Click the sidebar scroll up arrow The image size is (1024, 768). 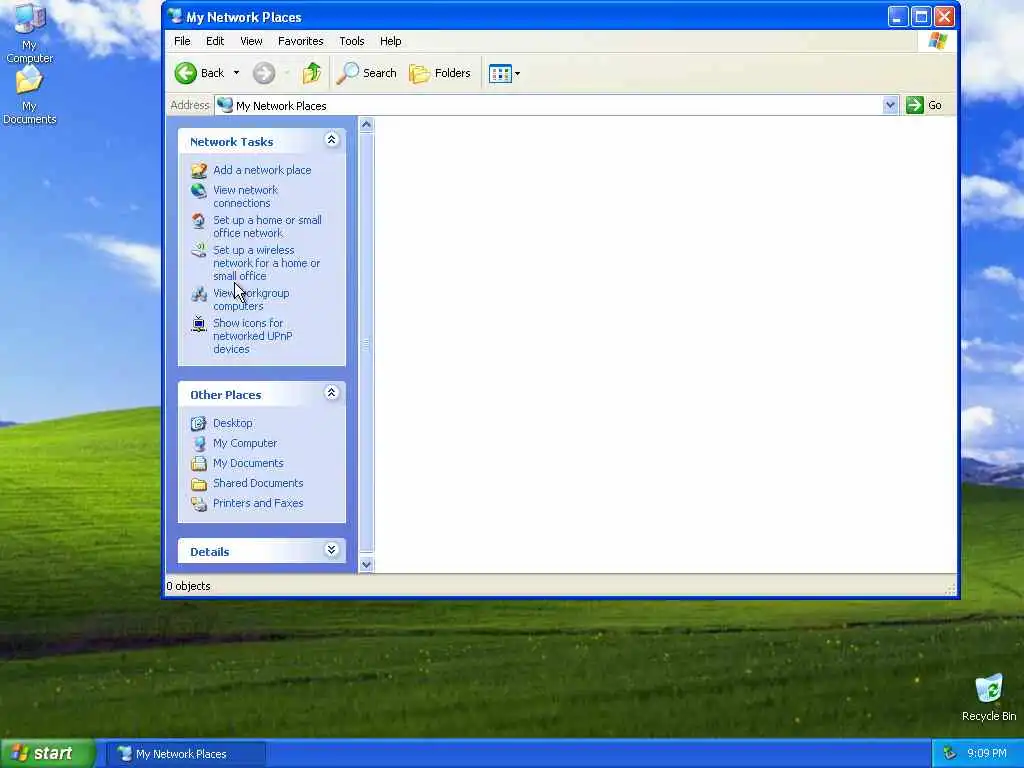coord(366,125)
